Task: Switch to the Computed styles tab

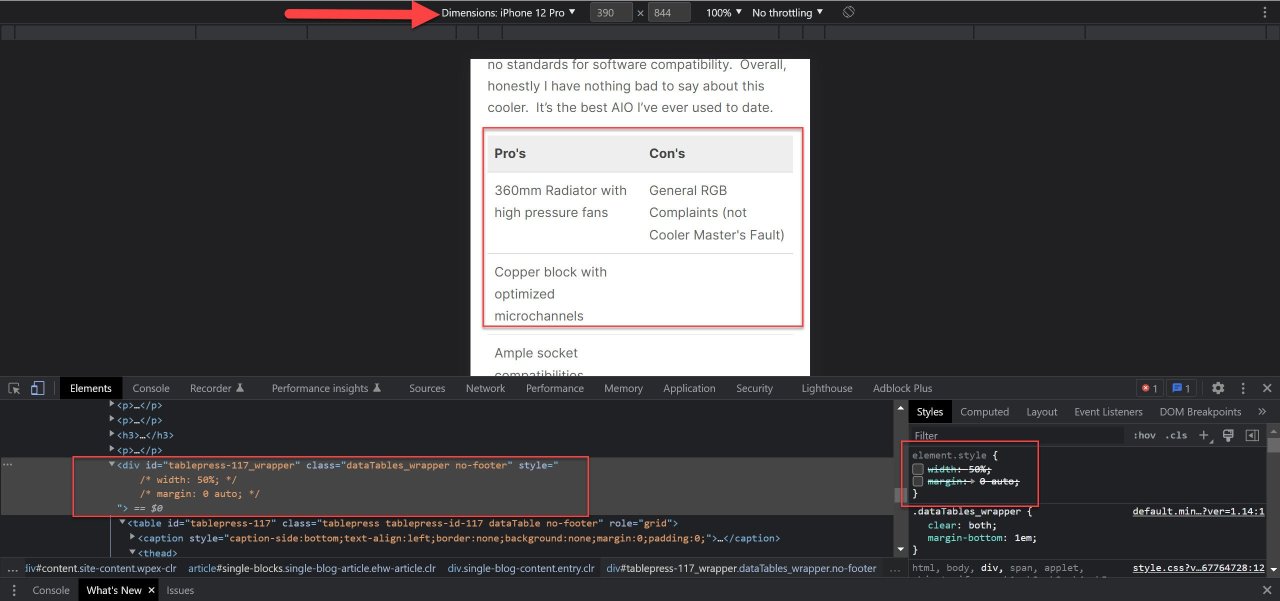Action: [984, 412]
